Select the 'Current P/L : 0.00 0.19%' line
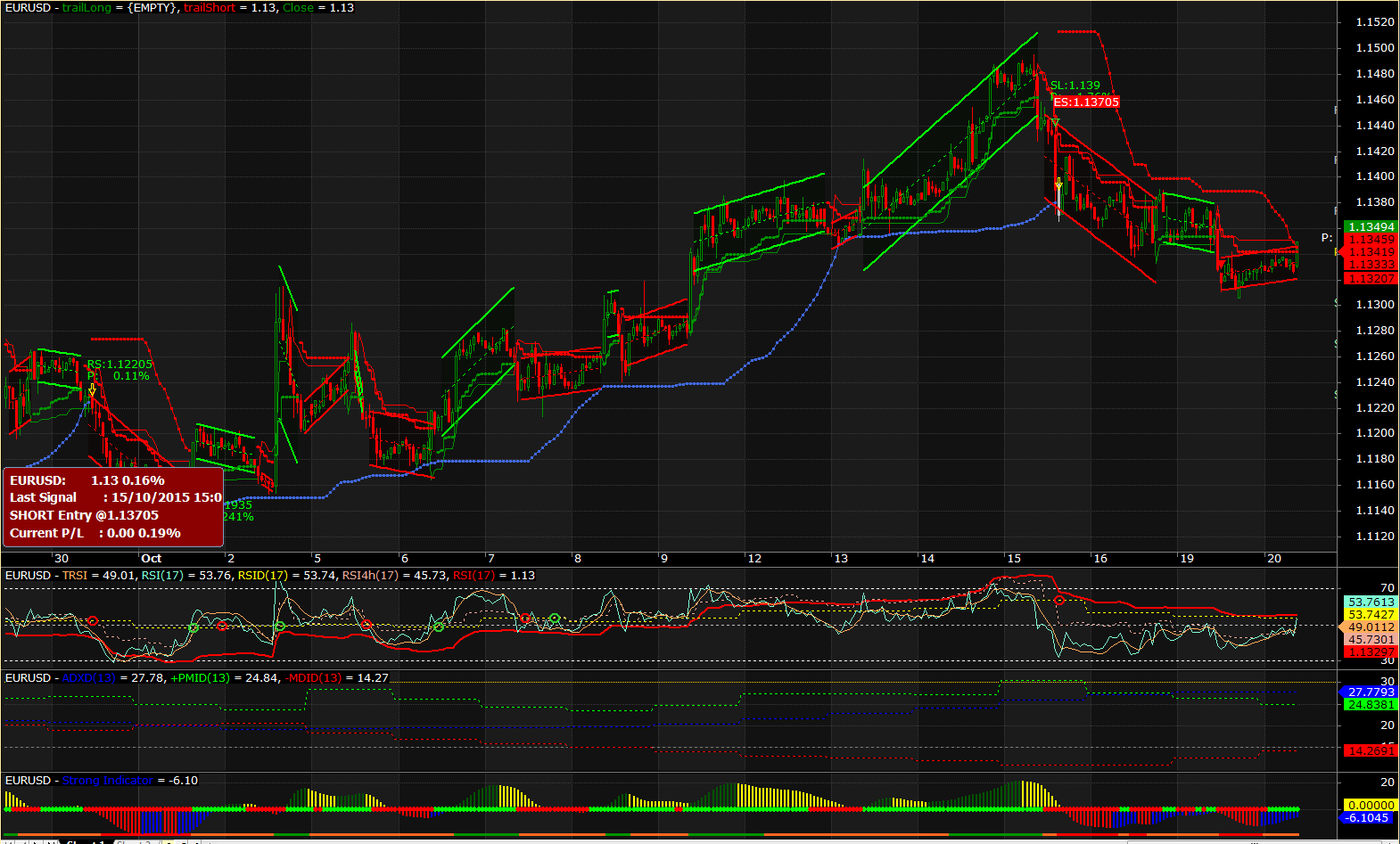The width and height of the screenshot is (1400, 844). click(x=95, y=533)
